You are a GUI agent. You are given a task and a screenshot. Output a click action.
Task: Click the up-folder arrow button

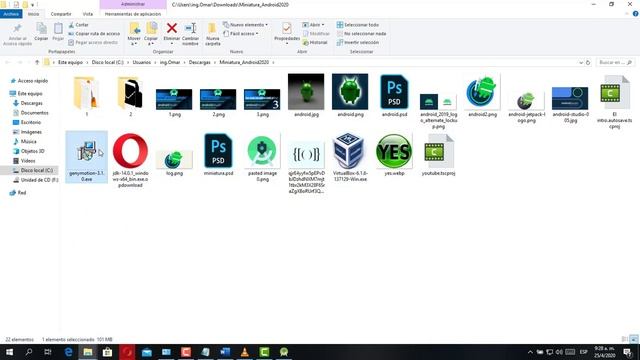37,62
